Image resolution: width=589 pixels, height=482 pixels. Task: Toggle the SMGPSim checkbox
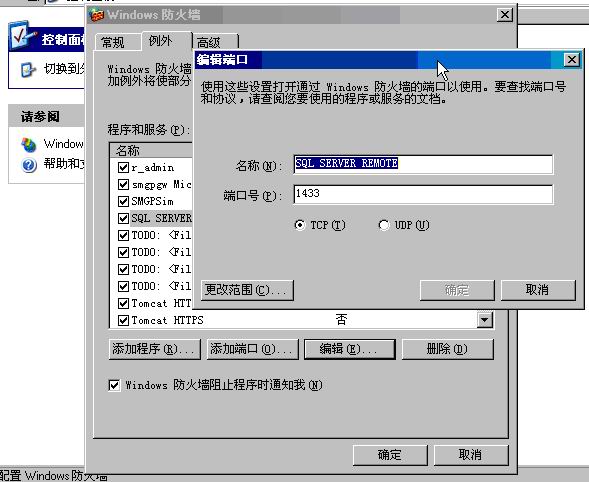tap(123, 201)
